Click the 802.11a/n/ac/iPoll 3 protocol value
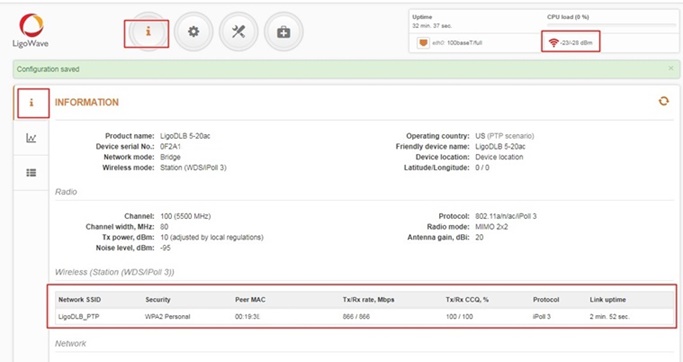683x362 pixels. coord(506,216)
